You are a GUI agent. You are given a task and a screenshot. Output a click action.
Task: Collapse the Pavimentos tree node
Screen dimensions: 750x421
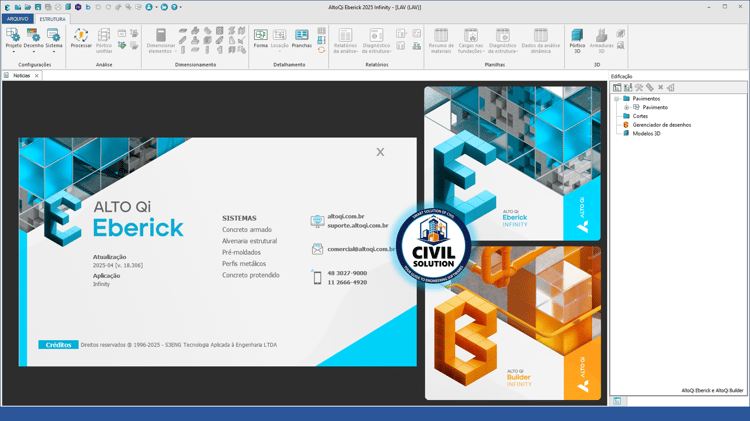[x=617, y=99]
